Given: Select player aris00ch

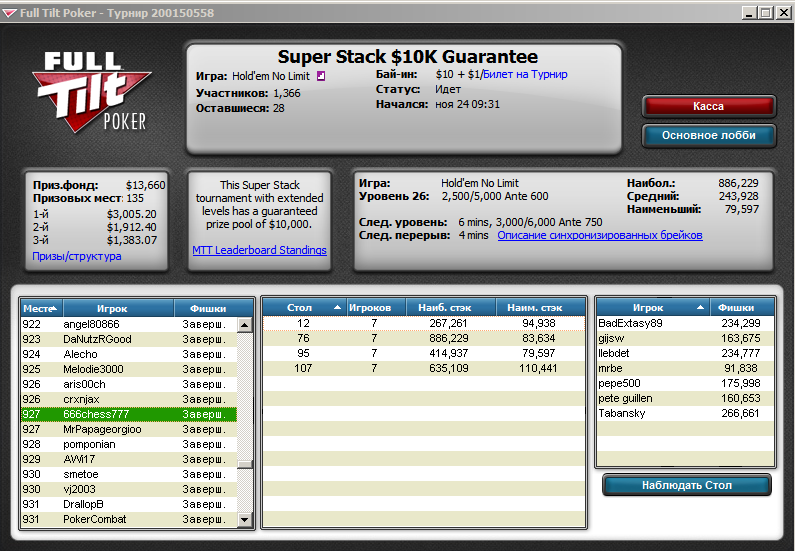Looking at the screenshot, I should pos(129,384).
